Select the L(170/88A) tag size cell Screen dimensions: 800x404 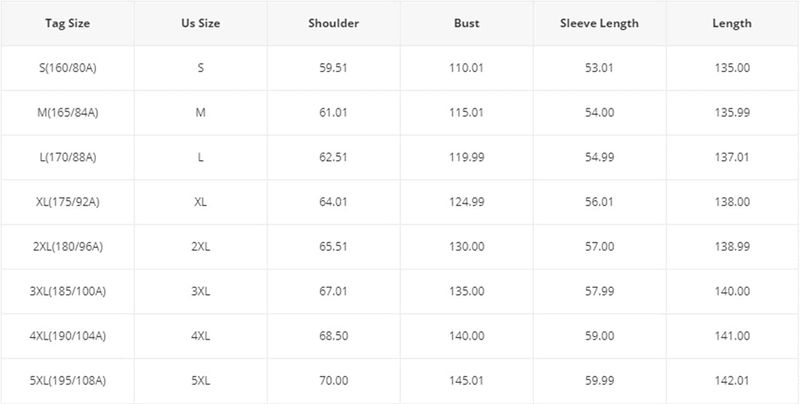point(68,157)
